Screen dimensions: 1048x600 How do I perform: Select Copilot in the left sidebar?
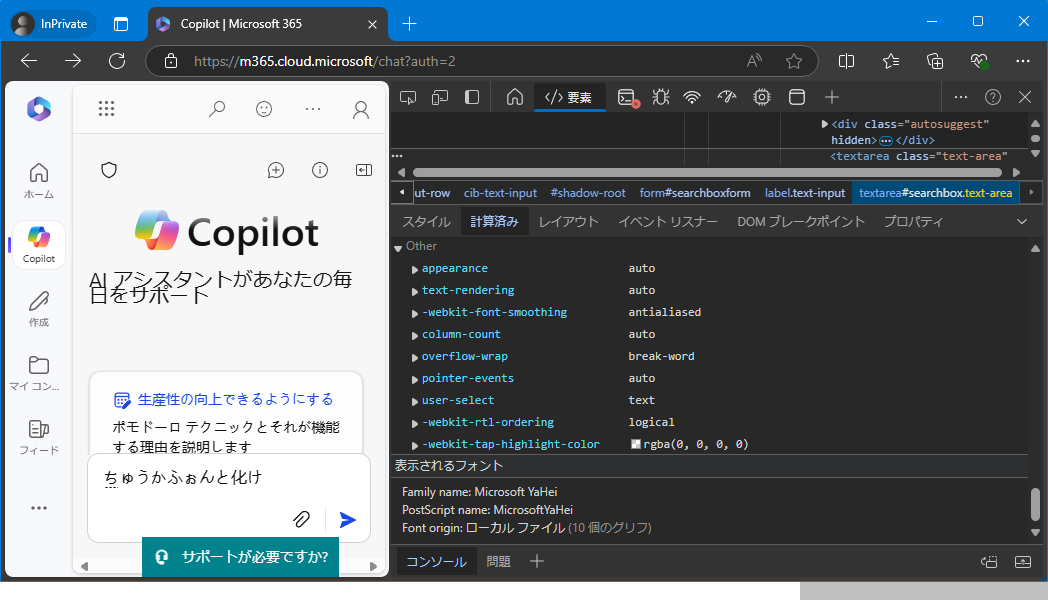click(39, 245)
